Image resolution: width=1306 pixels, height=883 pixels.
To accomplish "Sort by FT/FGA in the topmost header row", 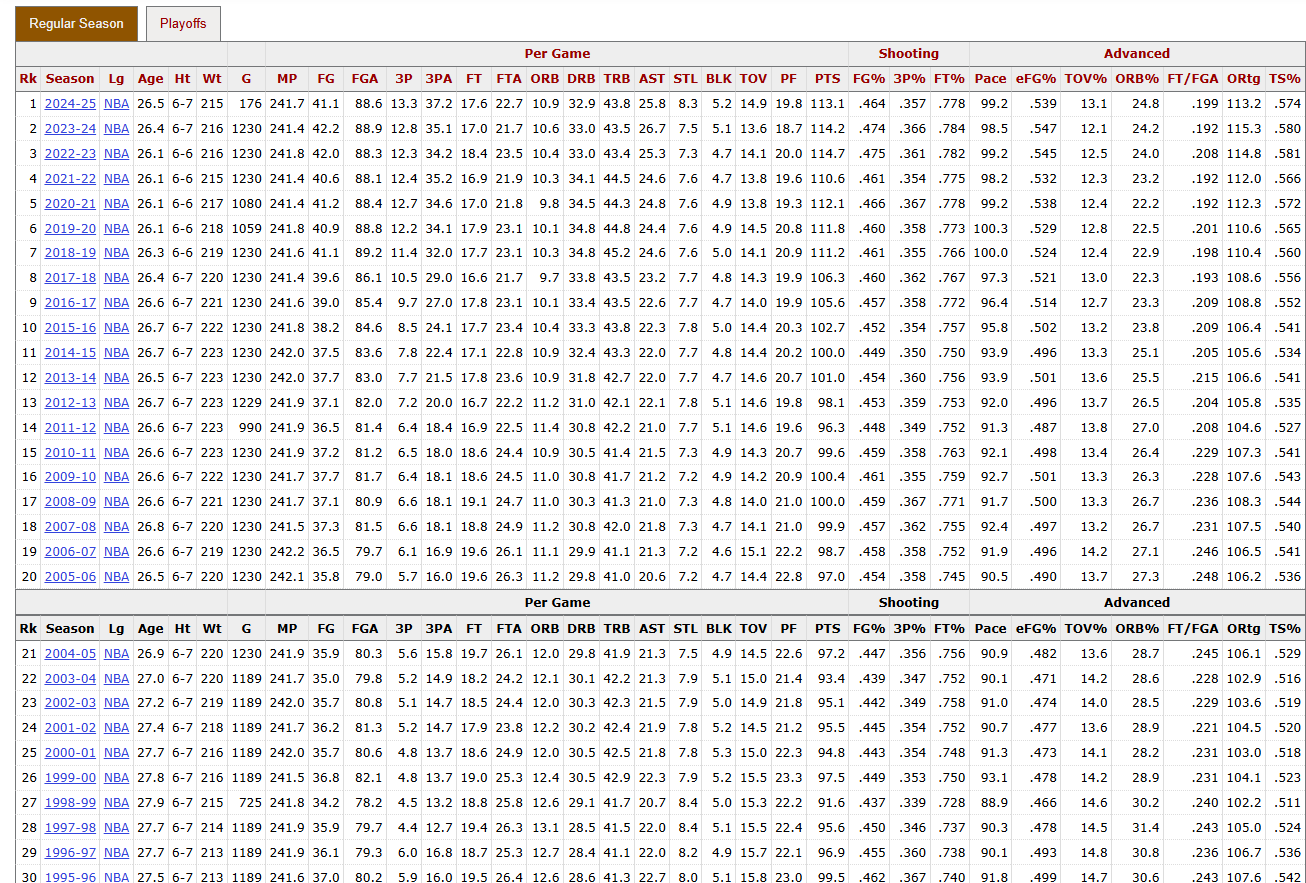I will coord(1192,79).
